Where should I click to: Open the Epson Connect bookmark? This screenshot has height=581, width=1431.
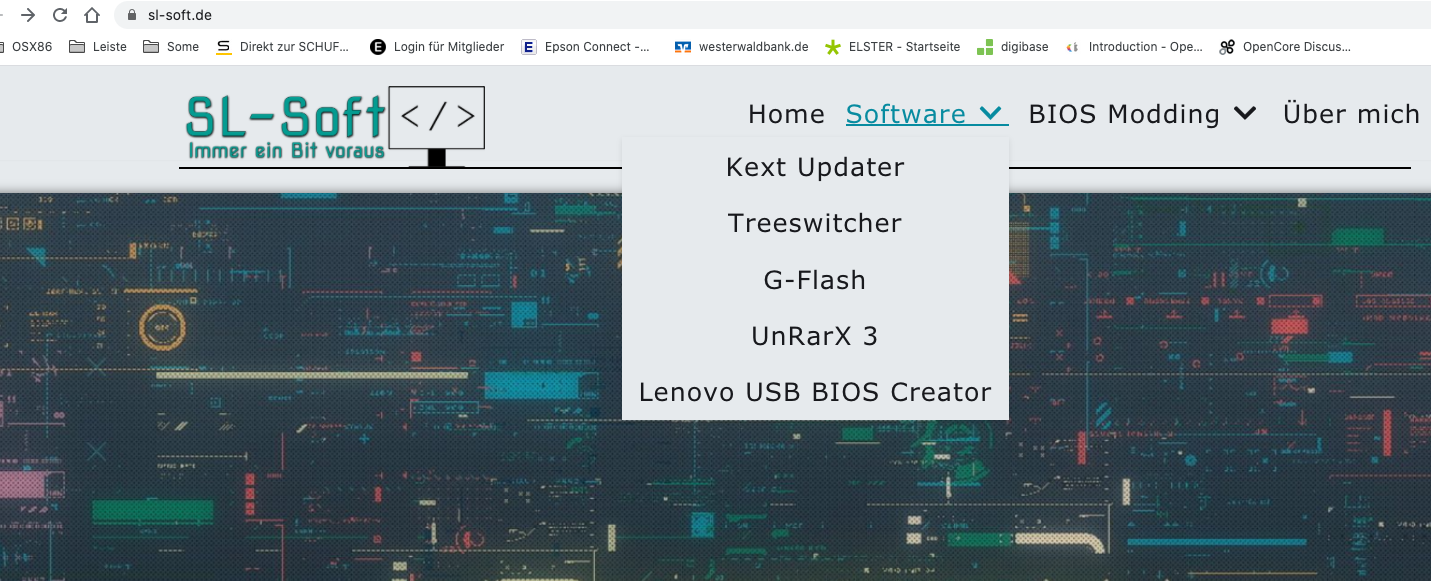pyautogui.click(x=586, y=46)
